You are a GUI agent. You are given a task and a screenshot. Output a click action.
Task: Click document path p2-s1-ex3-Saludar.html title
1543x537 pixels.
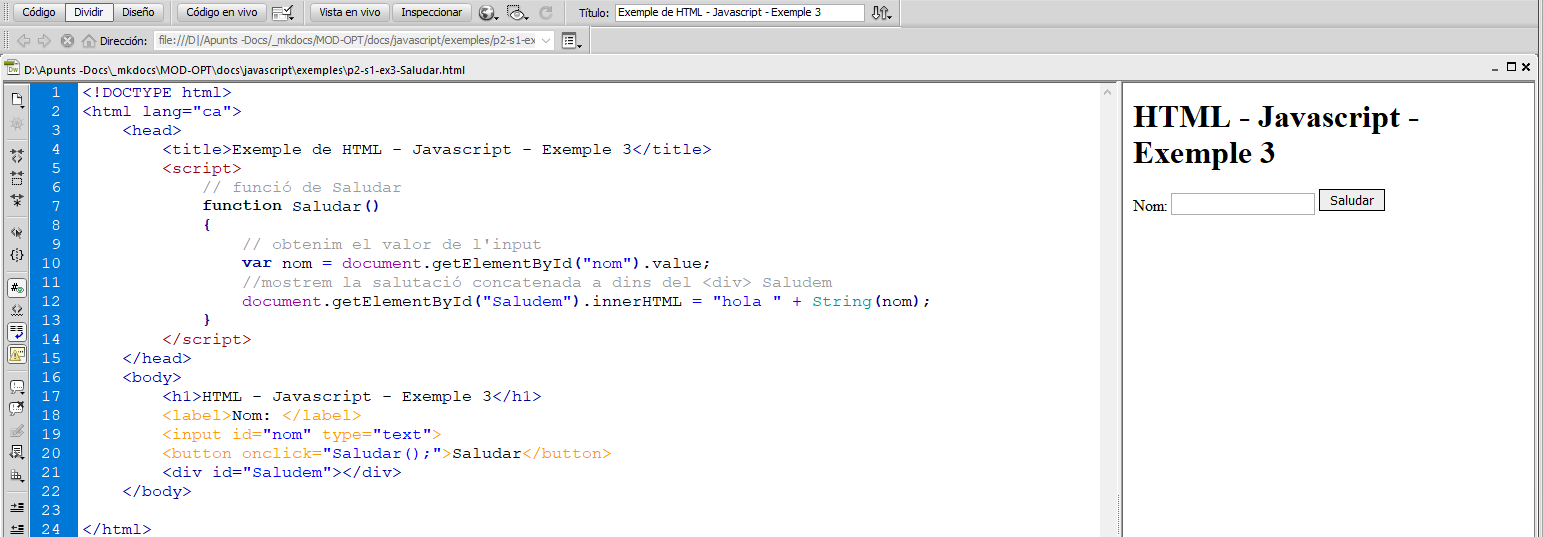[x=245, y=70]
